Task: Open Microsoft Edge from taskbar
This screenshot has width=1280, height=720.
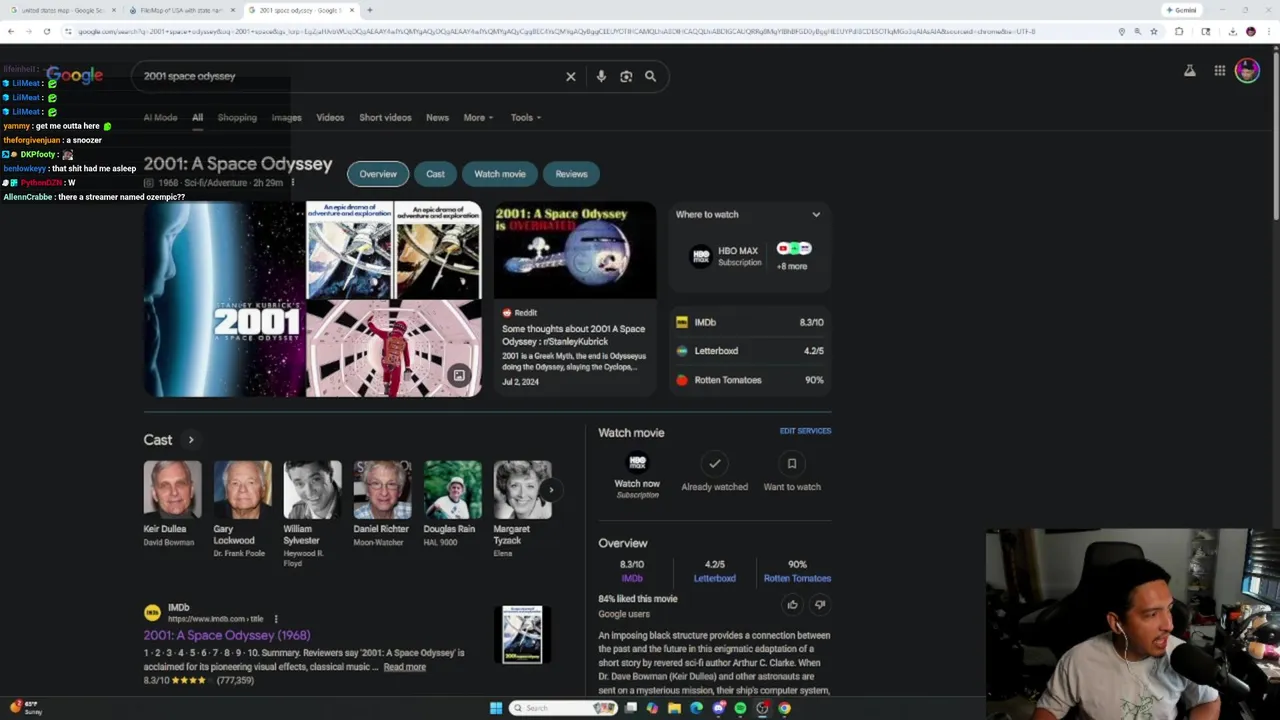Action: click(x=696, y=708)
